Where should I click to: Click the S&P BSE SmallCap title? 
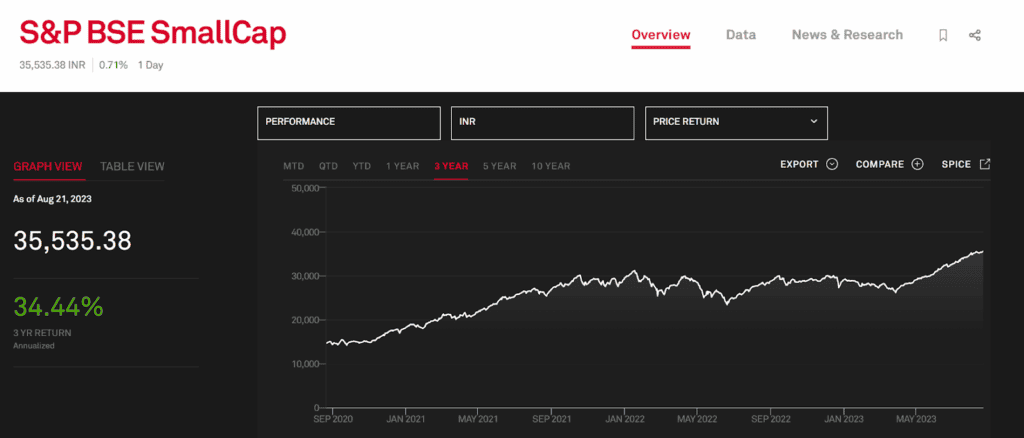(153, 34)
